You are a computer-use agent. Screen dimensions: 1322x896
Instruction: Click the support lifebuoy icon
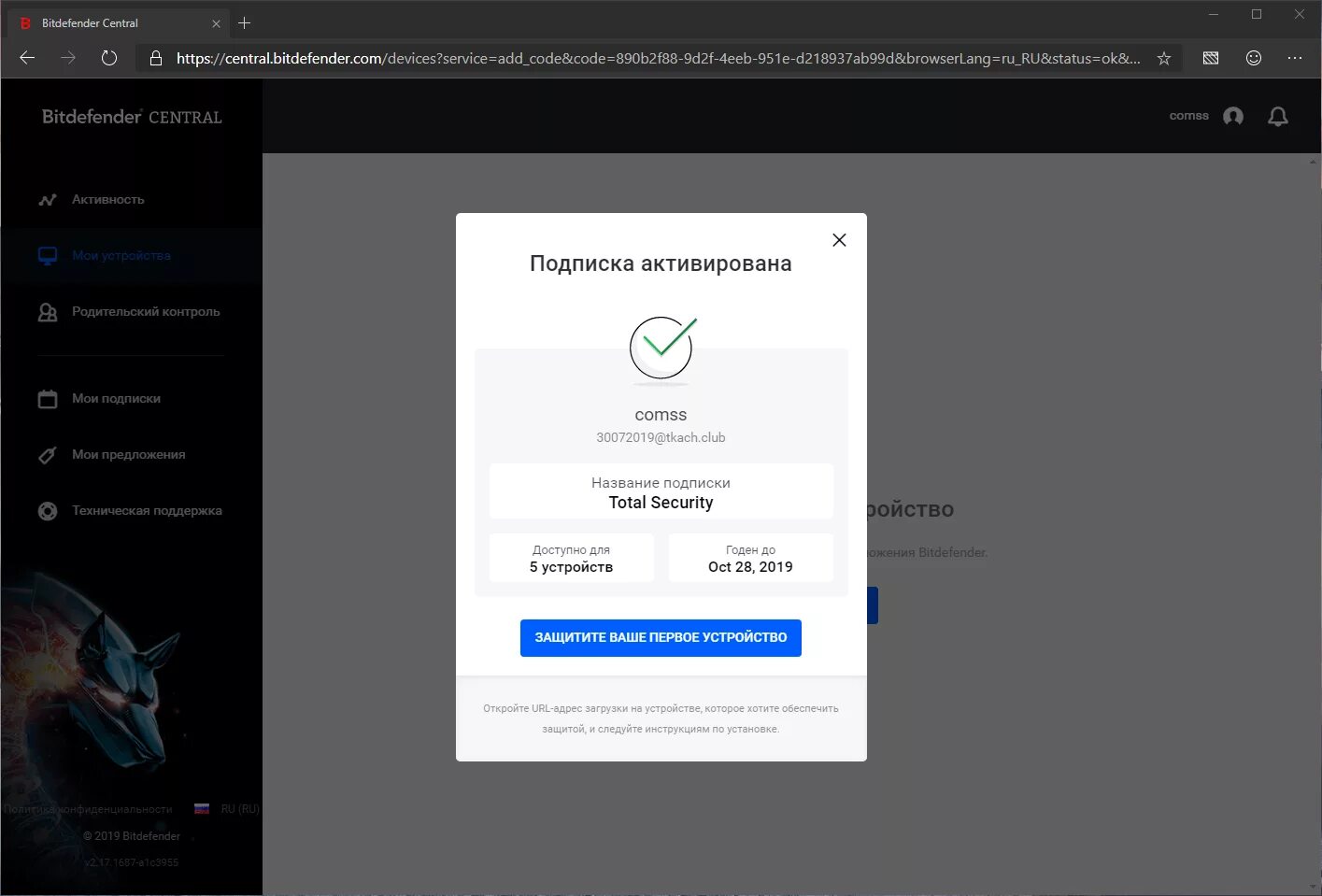[48, 511]
